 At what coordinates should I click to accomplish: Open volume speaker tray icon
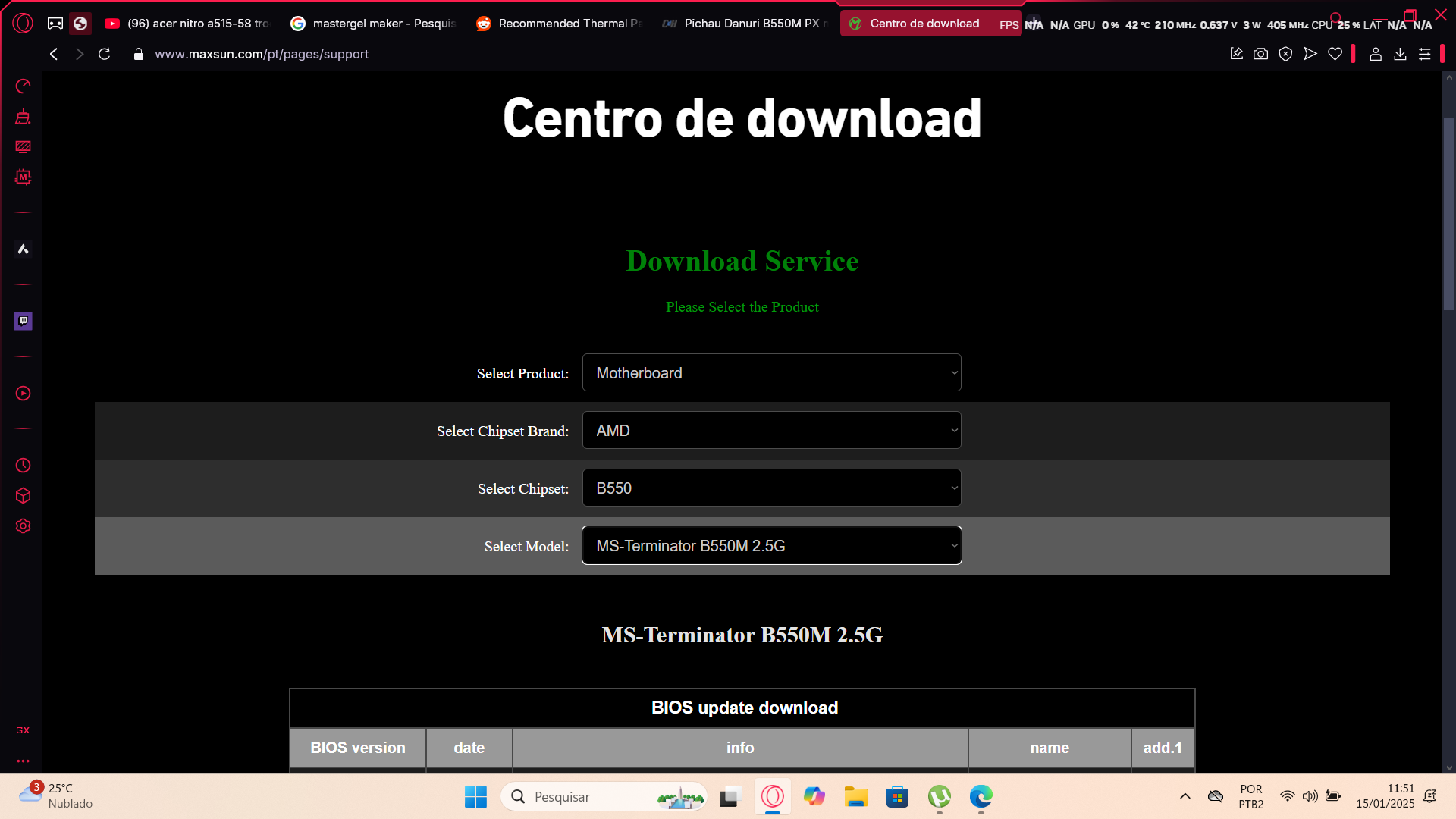point(1310,796)
